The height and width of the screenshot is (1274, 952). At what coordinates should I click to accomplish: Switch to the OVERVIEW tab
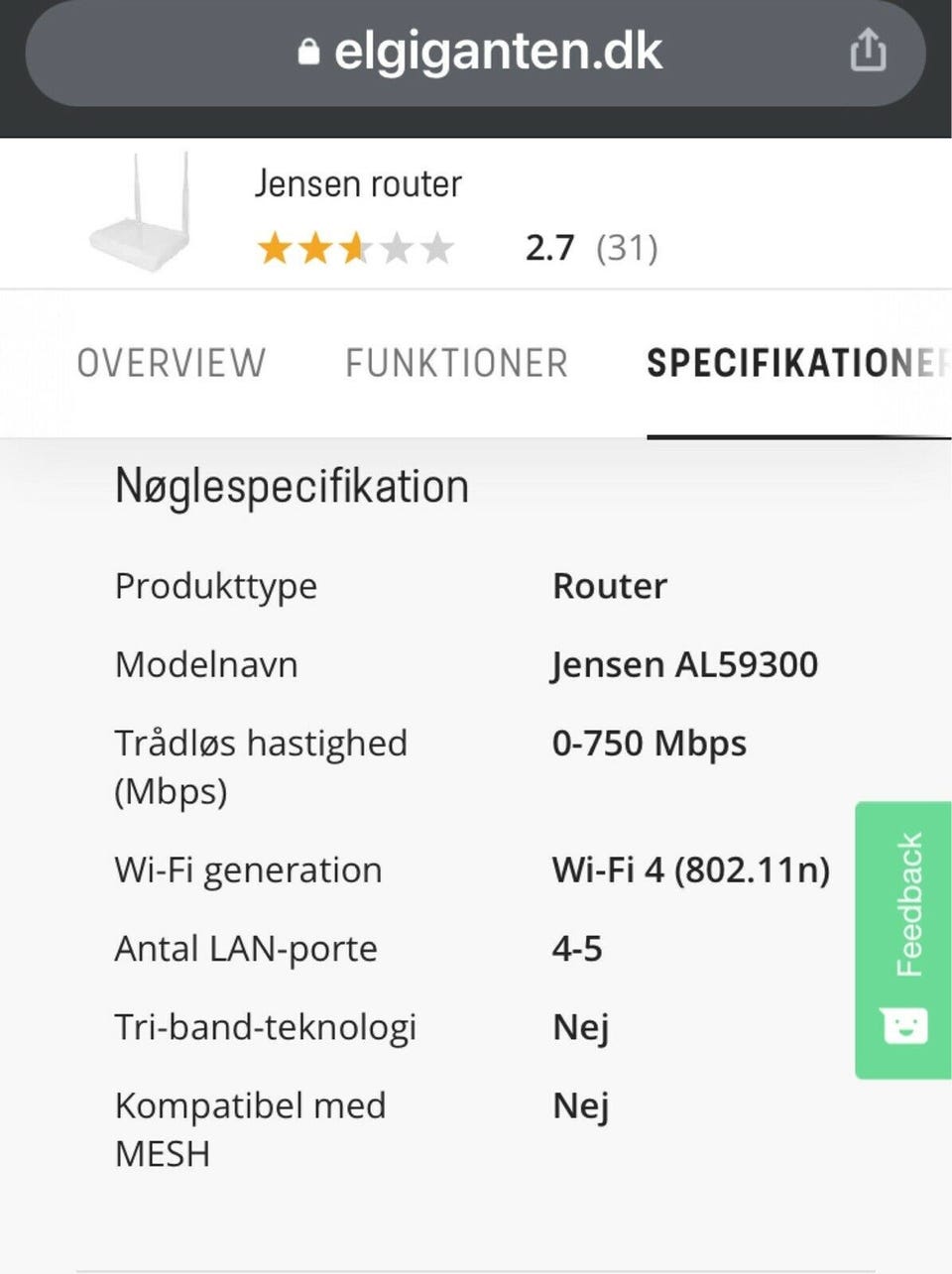click(x=172, y=363)
